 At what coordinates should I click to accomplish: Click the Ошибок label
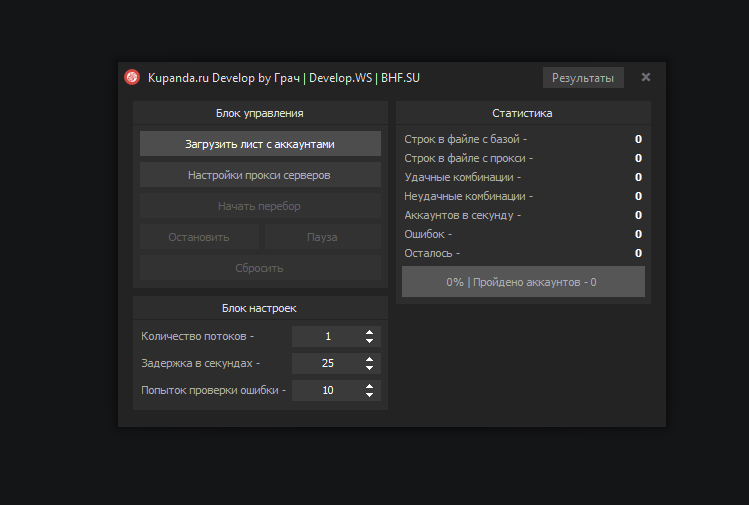(428, 234)
